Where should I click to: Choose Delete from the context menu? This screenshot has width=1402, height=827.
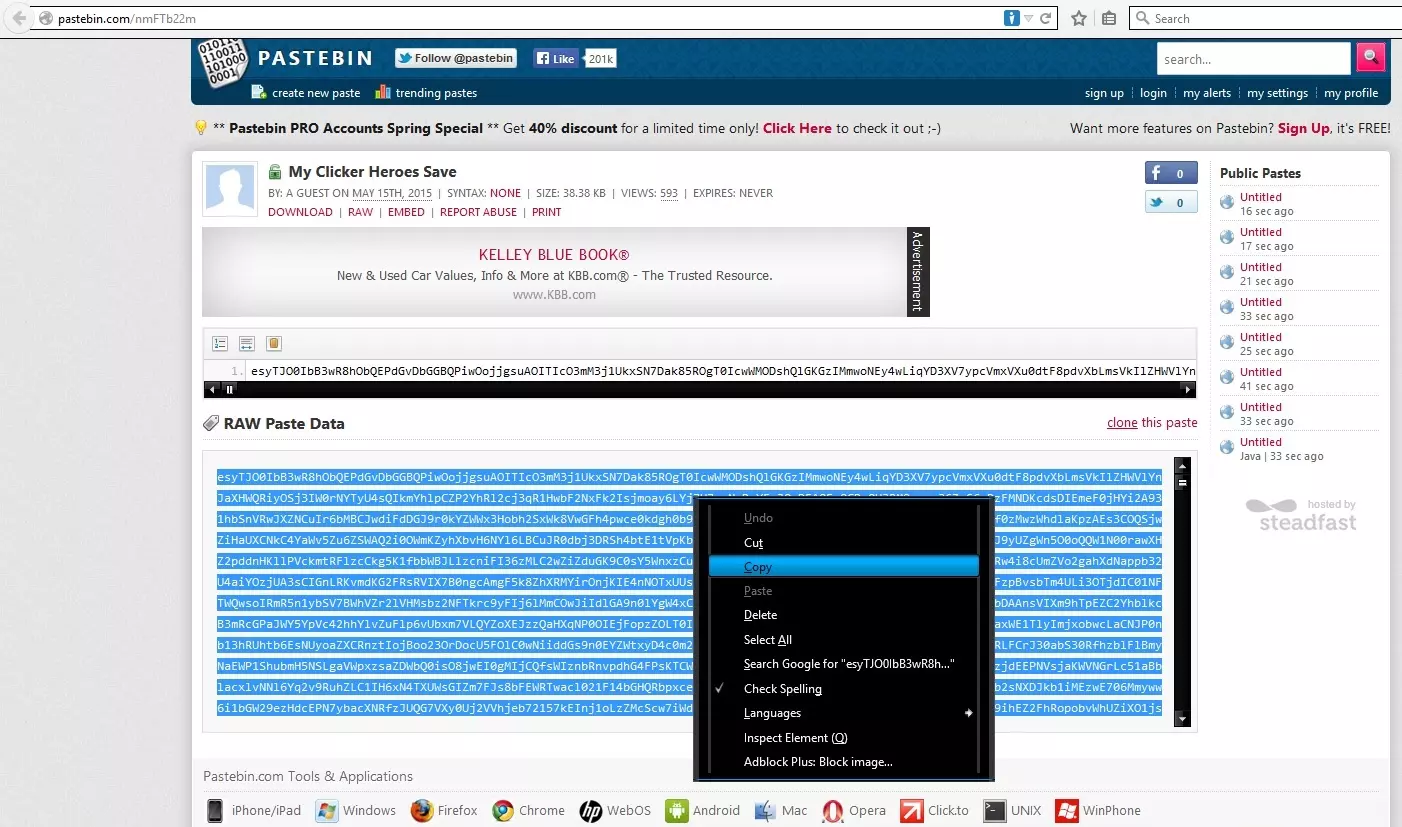tap(843, 615)
